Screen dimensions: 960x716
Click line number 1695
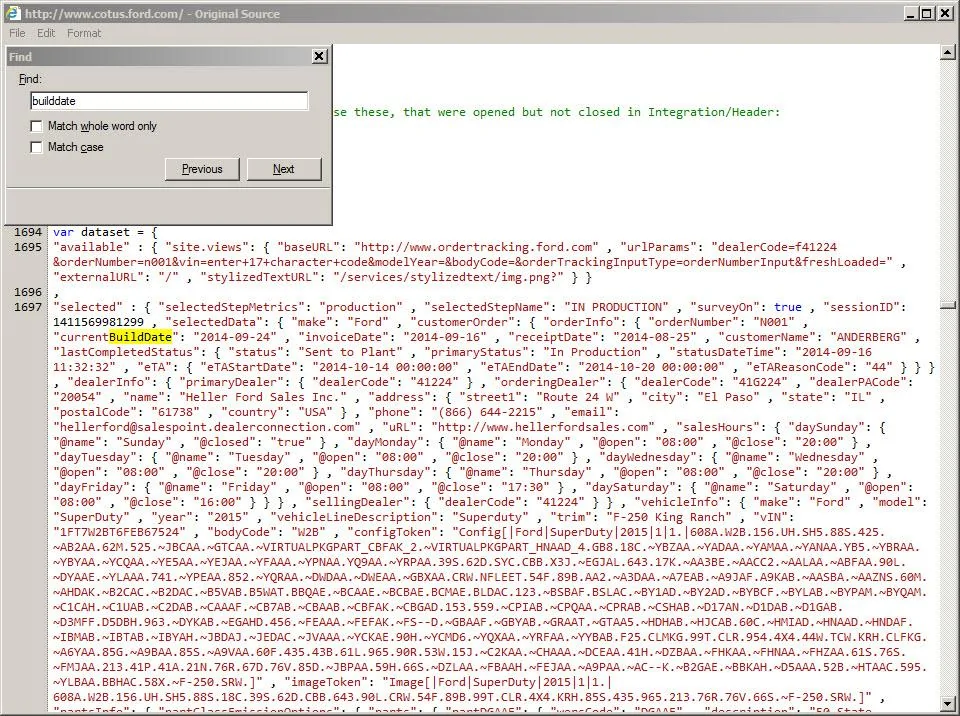point(28,247)
